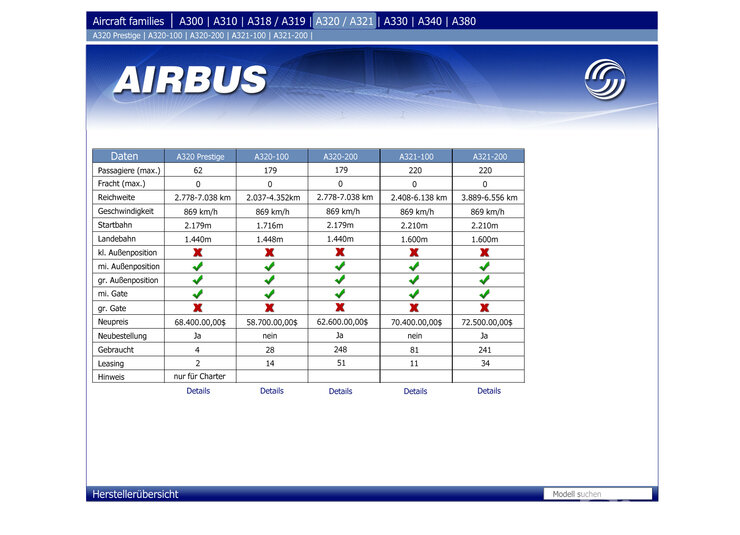Screen dimensions: 740x535
Task: Click red cross for A320-200 kl. Außenposition
Action: [340, 252]
